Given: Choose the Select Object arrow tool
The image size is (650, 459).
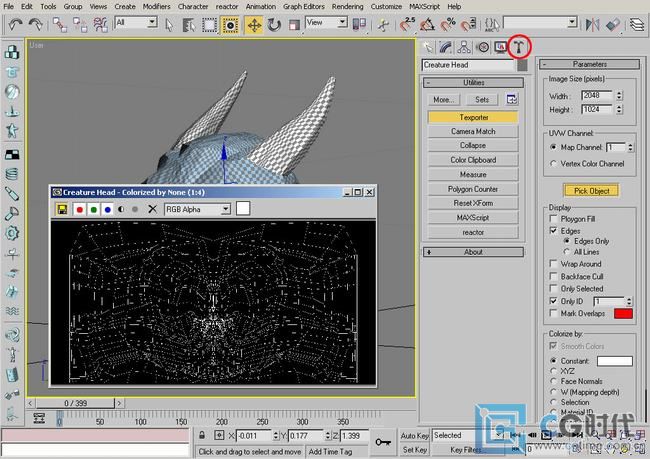Looking at the screenshot, I should point(169,25).
